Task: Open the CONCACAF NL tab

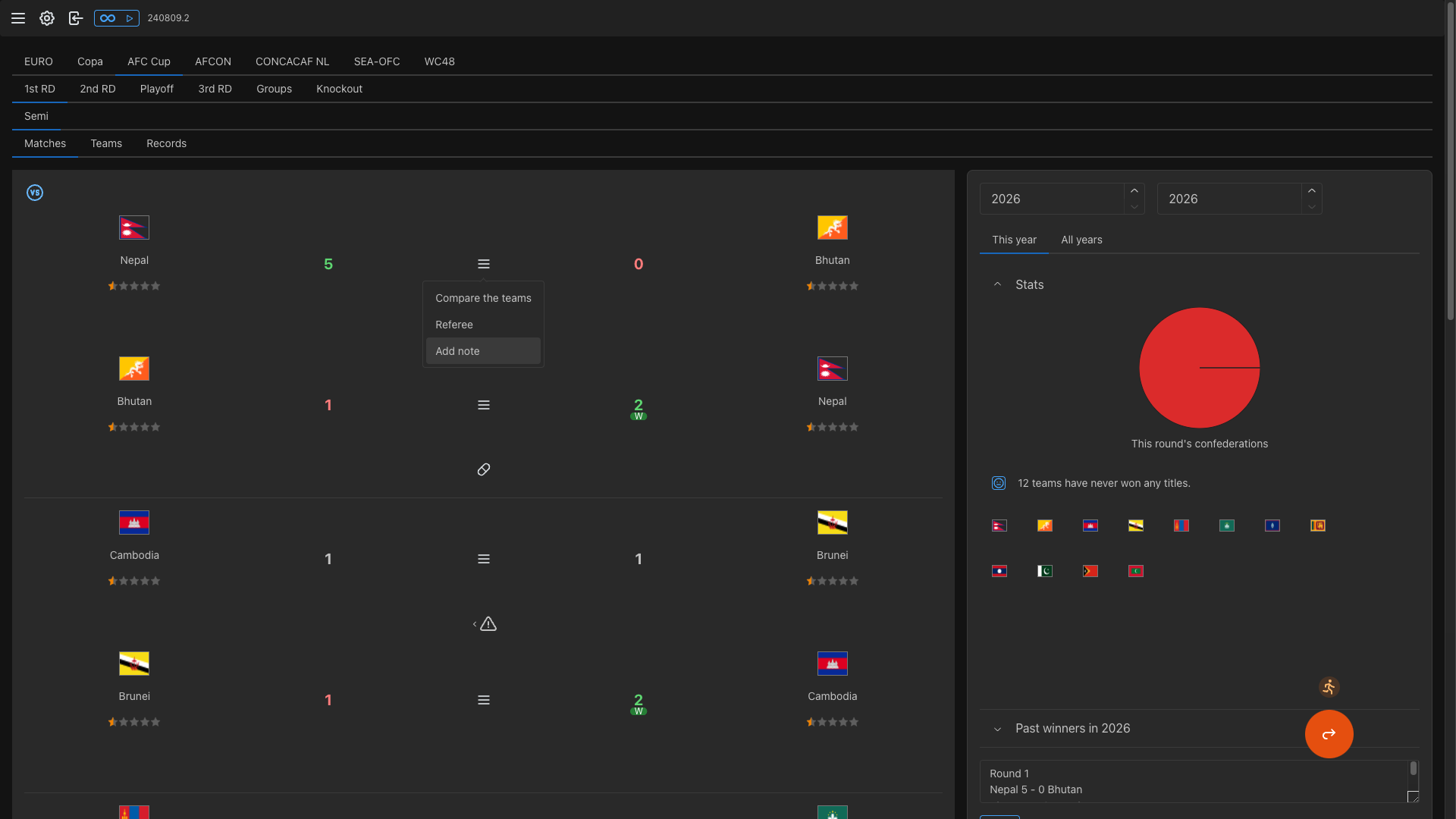Action: pos(293,61)
